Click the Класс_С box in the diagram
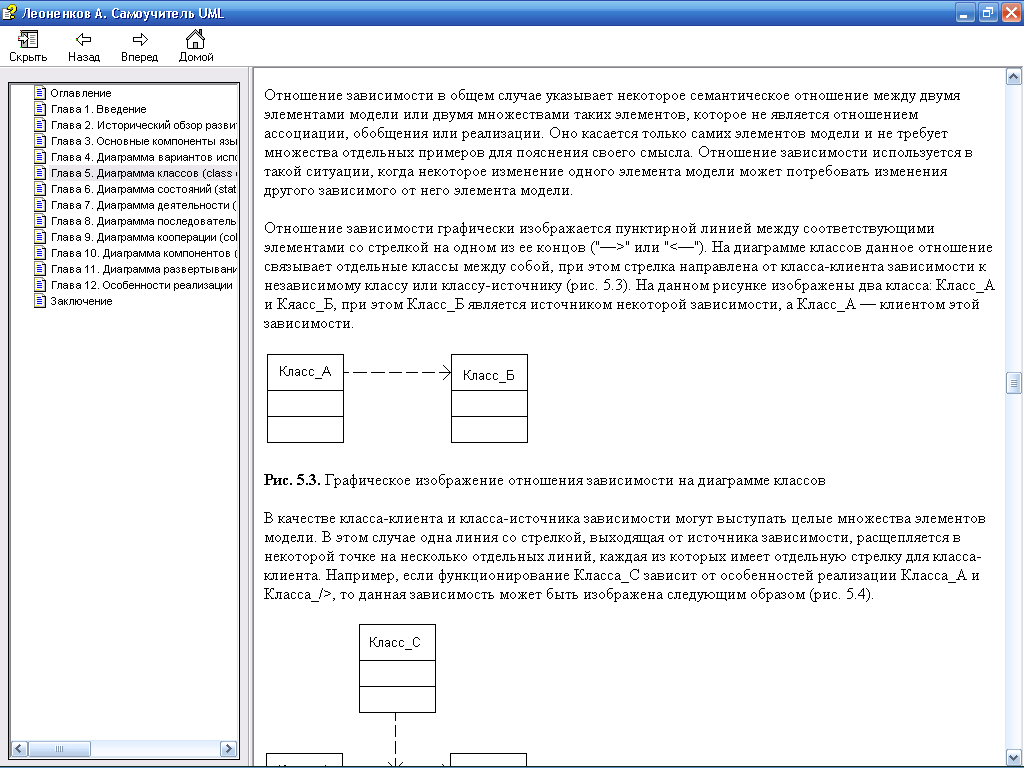 pos(397,668)
